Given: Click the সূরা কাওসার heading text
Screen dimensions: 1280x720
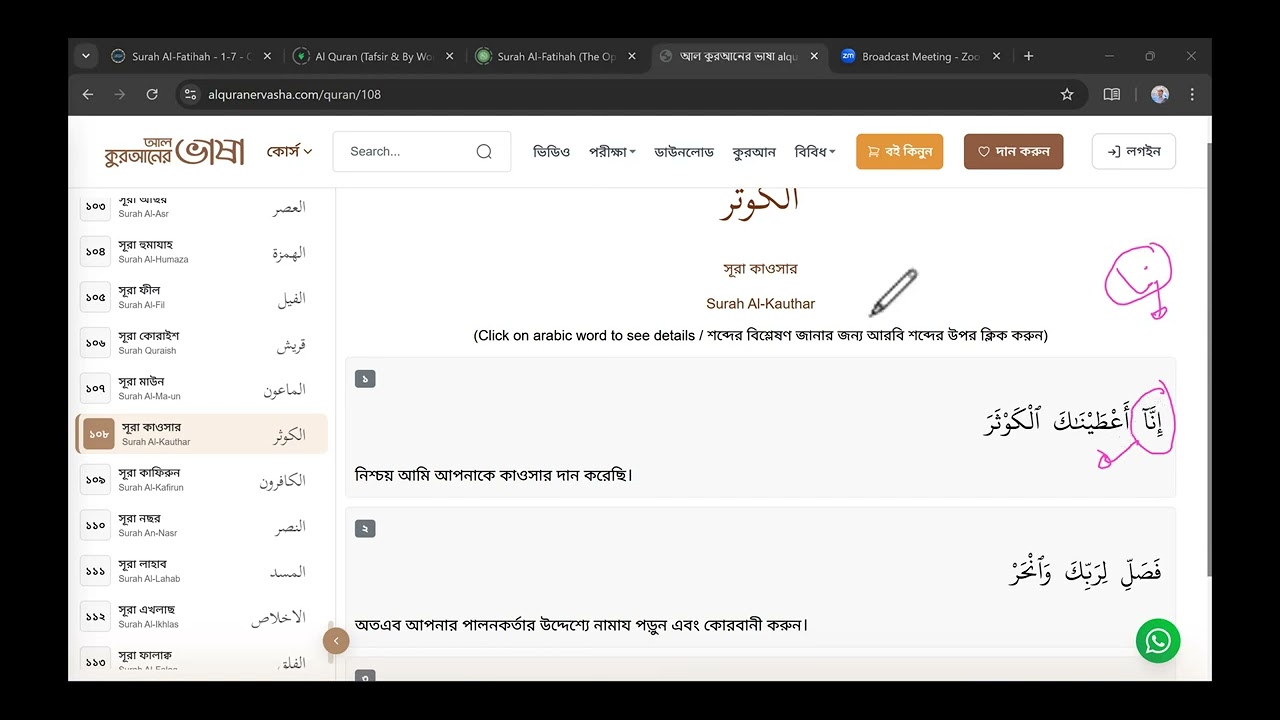Looking at the screenshot, I should point(761,269).
